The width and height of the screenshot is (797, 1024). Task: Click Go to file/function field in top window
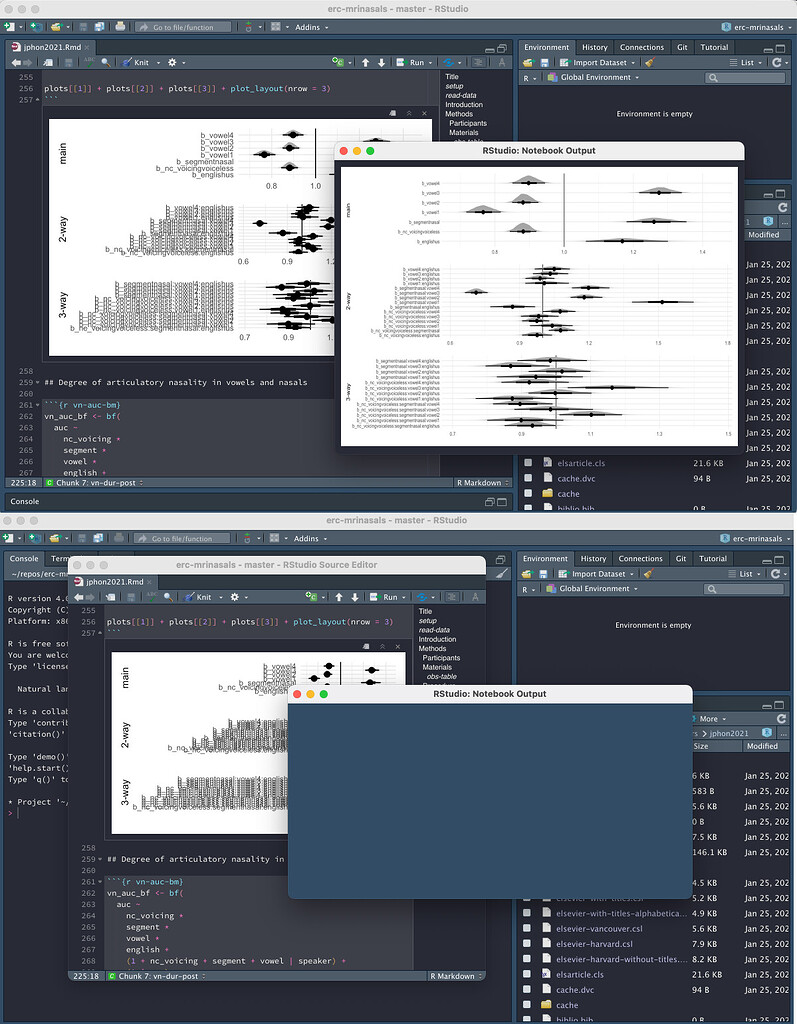click(184, 27)
